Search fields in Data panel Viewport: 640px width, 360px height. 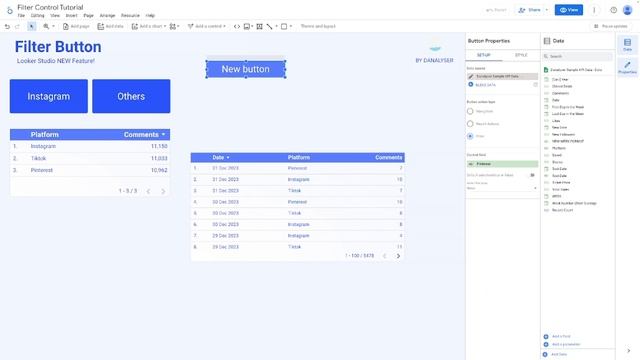click(578, 56)
